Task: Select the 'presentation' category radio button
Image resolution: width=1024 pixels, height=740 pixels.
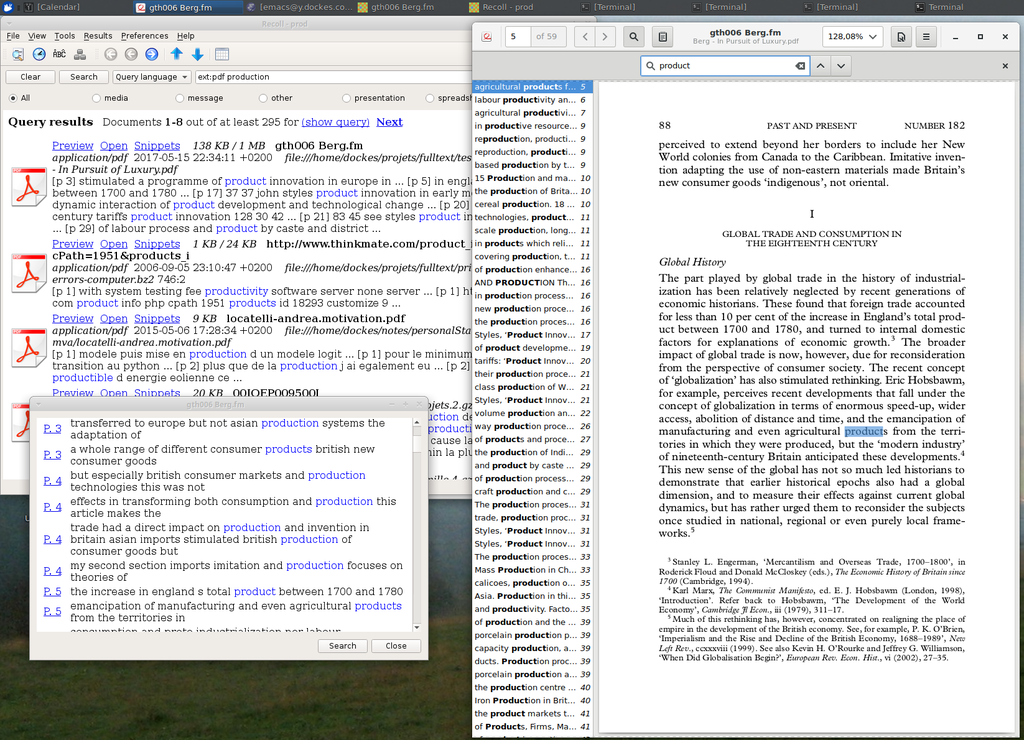Action: click(x=346, y=98)
